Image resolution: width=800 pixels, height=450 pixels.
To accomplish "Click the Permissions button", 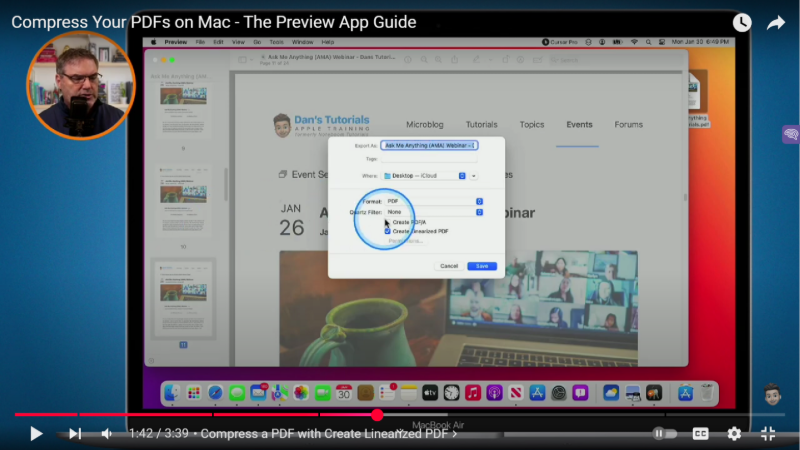I will pos(406,241).
